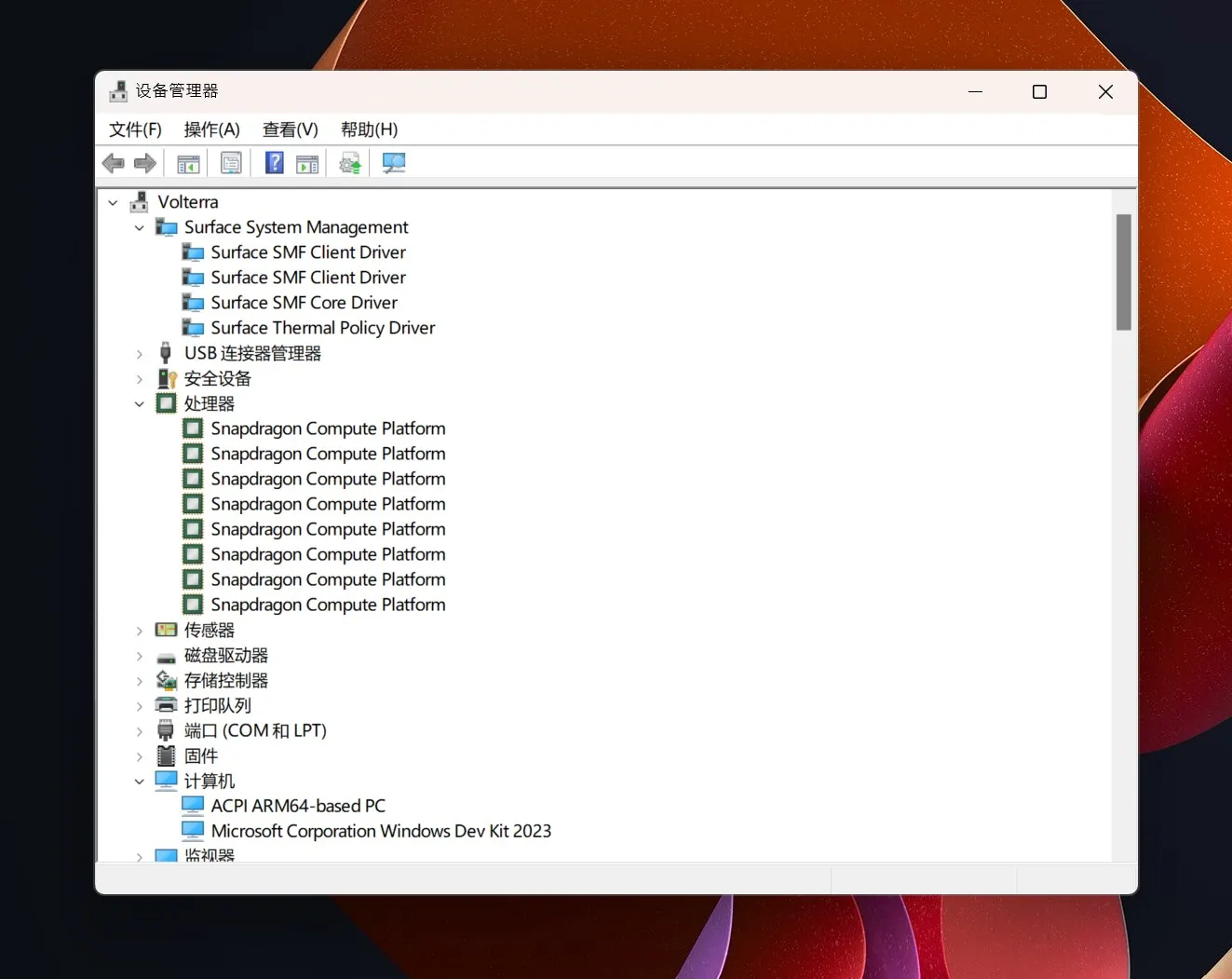Select Microsoft Corporation Windows Dev Kit 2023

(380, 831)
